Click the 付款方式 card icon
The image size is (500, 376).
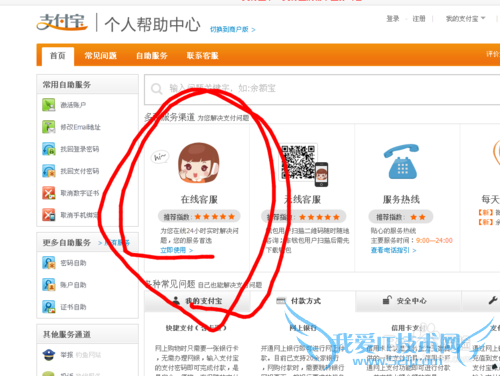281,301
